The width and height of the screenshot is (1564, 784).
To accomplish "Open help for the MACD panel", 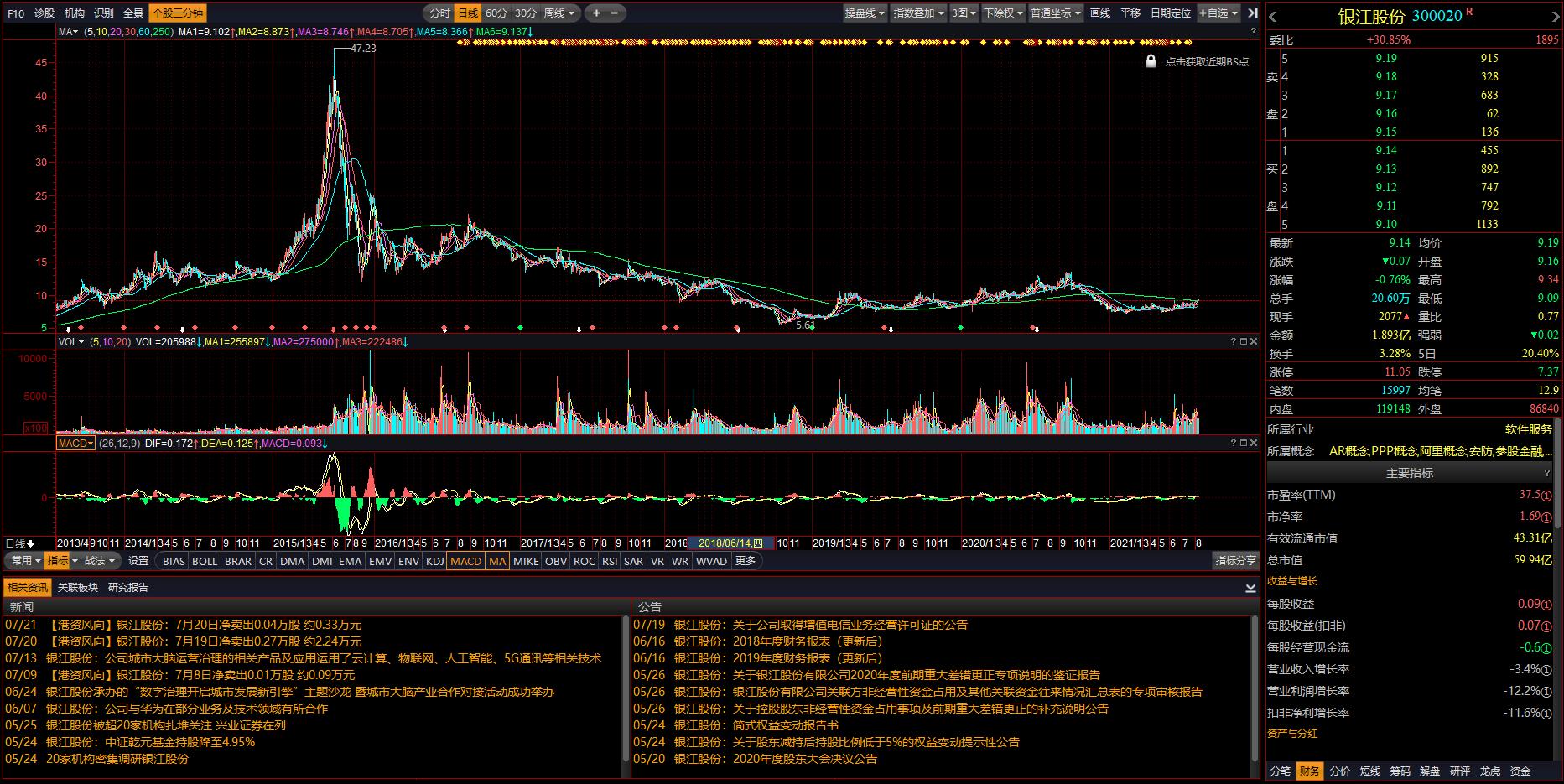I will pos(1234,443).
